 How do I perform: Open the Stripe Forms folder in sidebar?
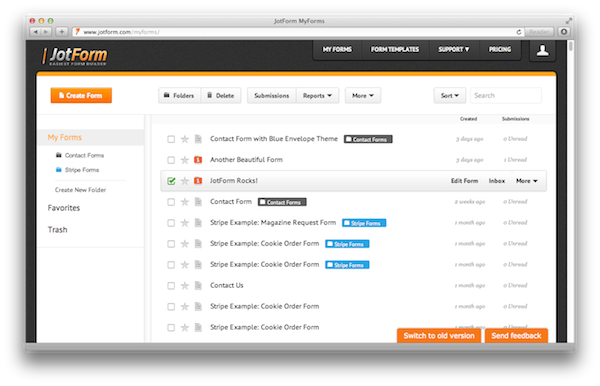click(82, 170)
